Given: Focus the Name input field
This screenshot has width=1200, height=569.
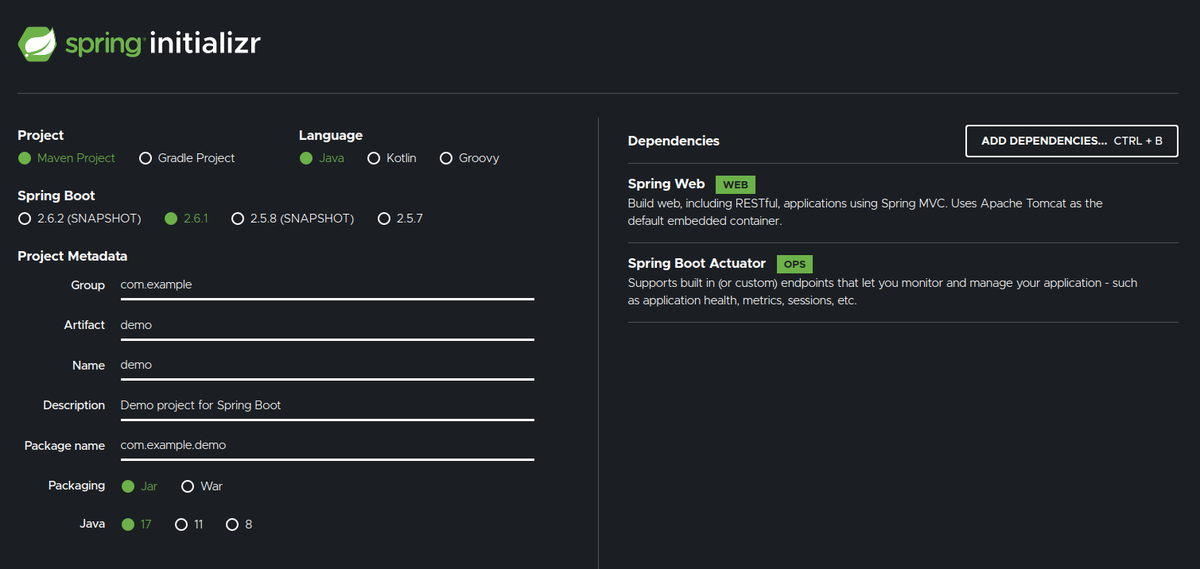Looking at the screenshot, I should click(x=326, y=365).
